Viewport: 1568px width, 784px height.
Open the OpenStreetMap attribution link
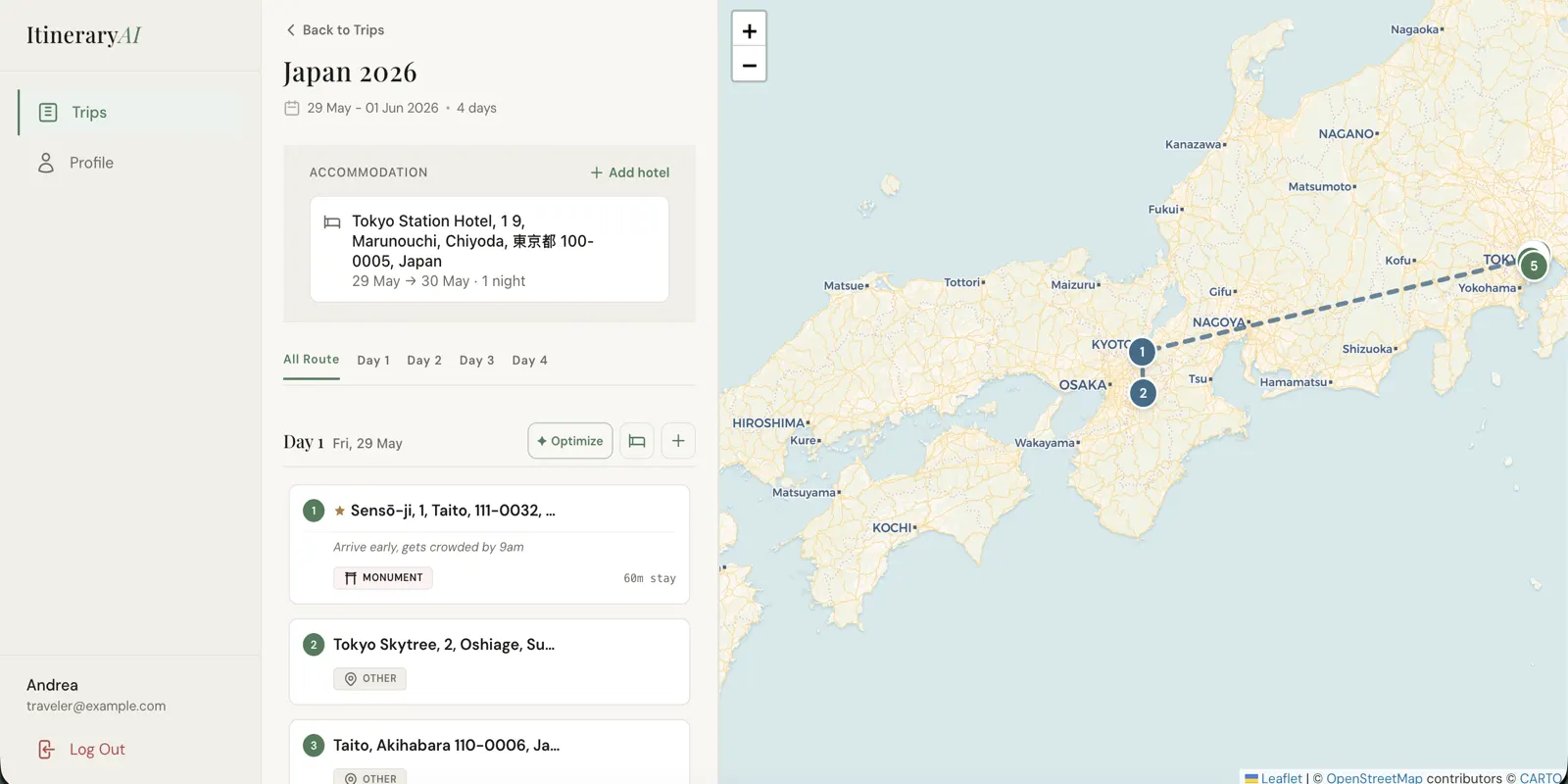pyautogui.click(x=1374, y=778)
